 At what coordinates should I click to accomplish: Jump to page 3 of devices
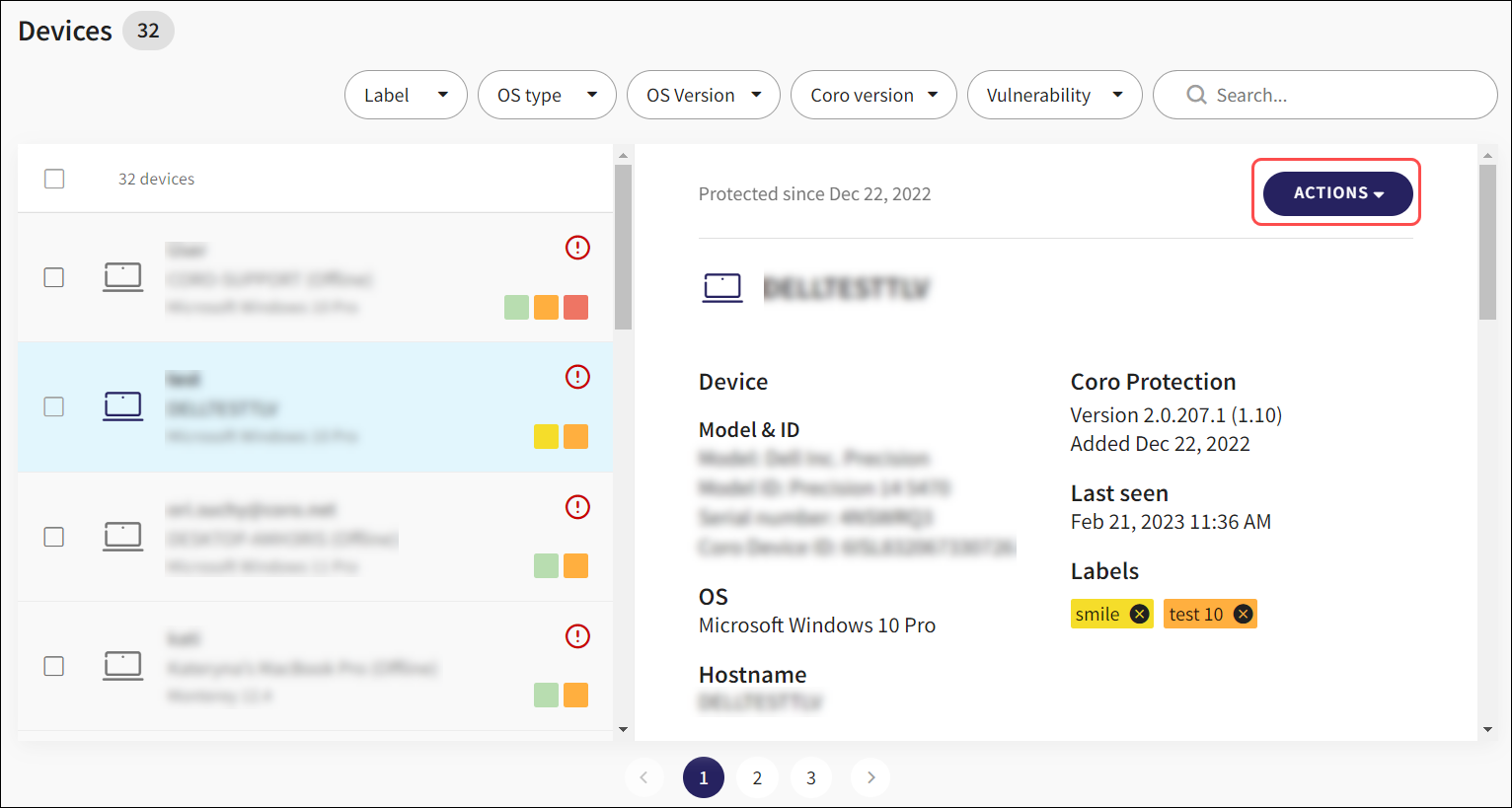pos(811,777)
